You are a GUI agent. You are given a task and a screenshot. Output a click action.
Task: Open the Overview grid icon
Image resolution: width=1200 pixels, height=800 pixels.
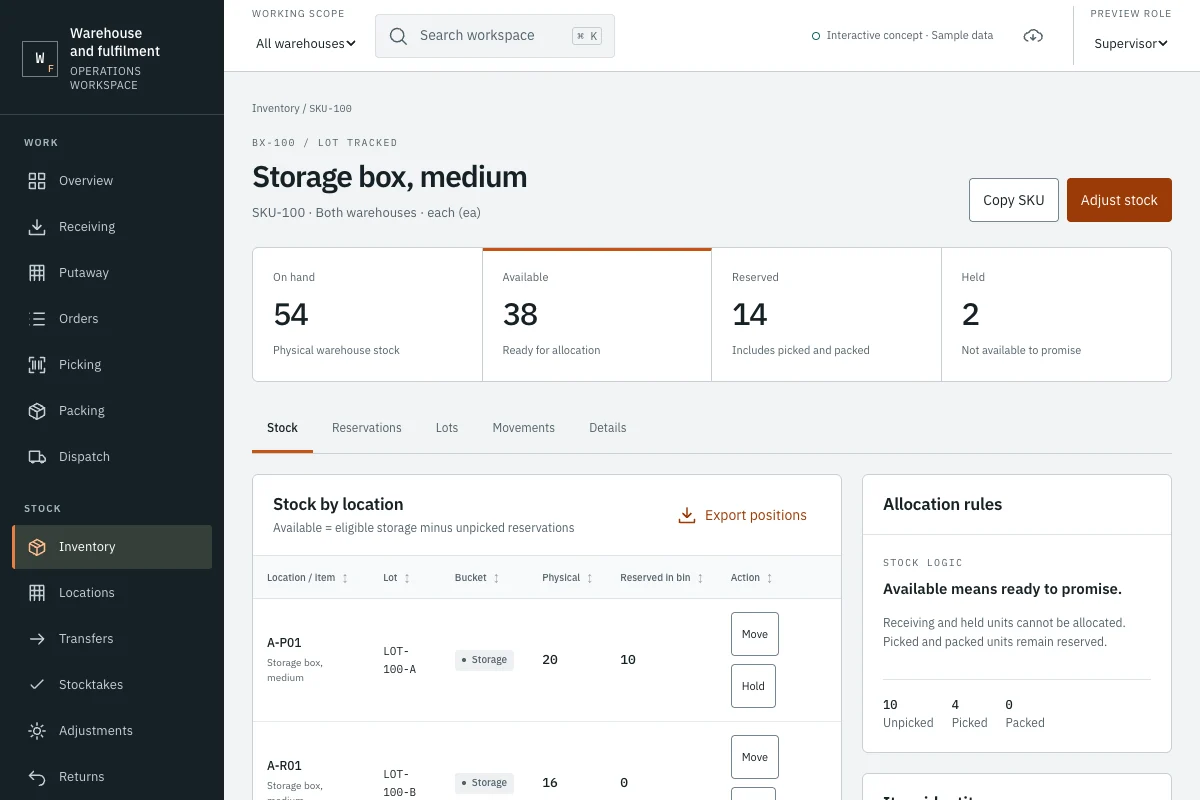click(37, 181)
